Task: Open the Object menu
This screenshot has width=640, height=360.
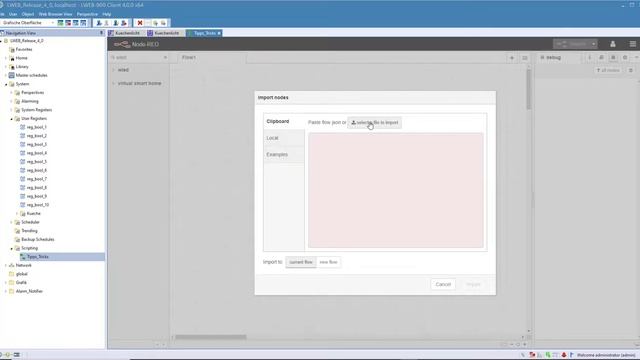Action: pos(28,14)
